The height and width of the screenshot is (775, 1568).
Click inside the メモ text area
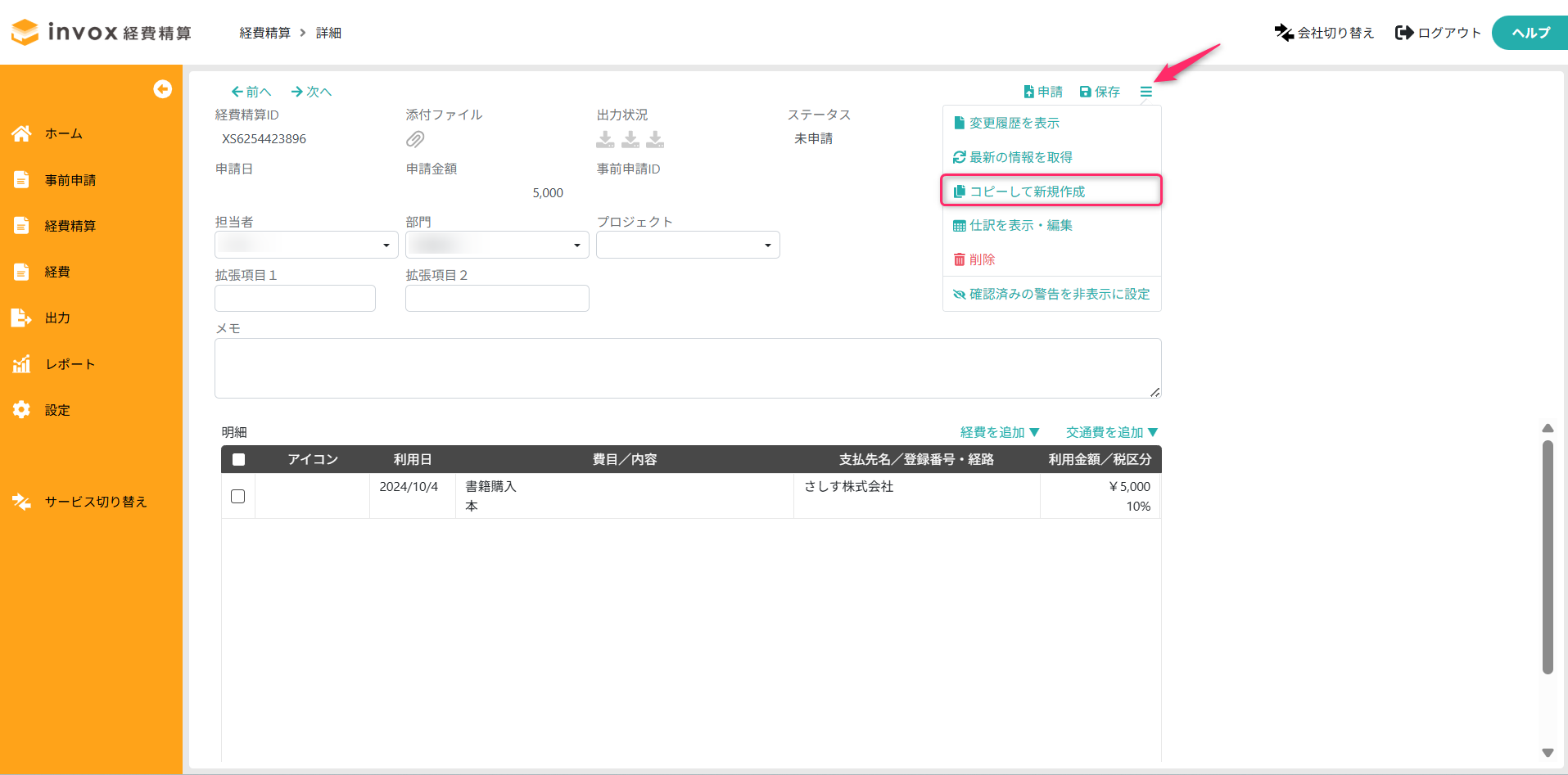tap(687, 368)
